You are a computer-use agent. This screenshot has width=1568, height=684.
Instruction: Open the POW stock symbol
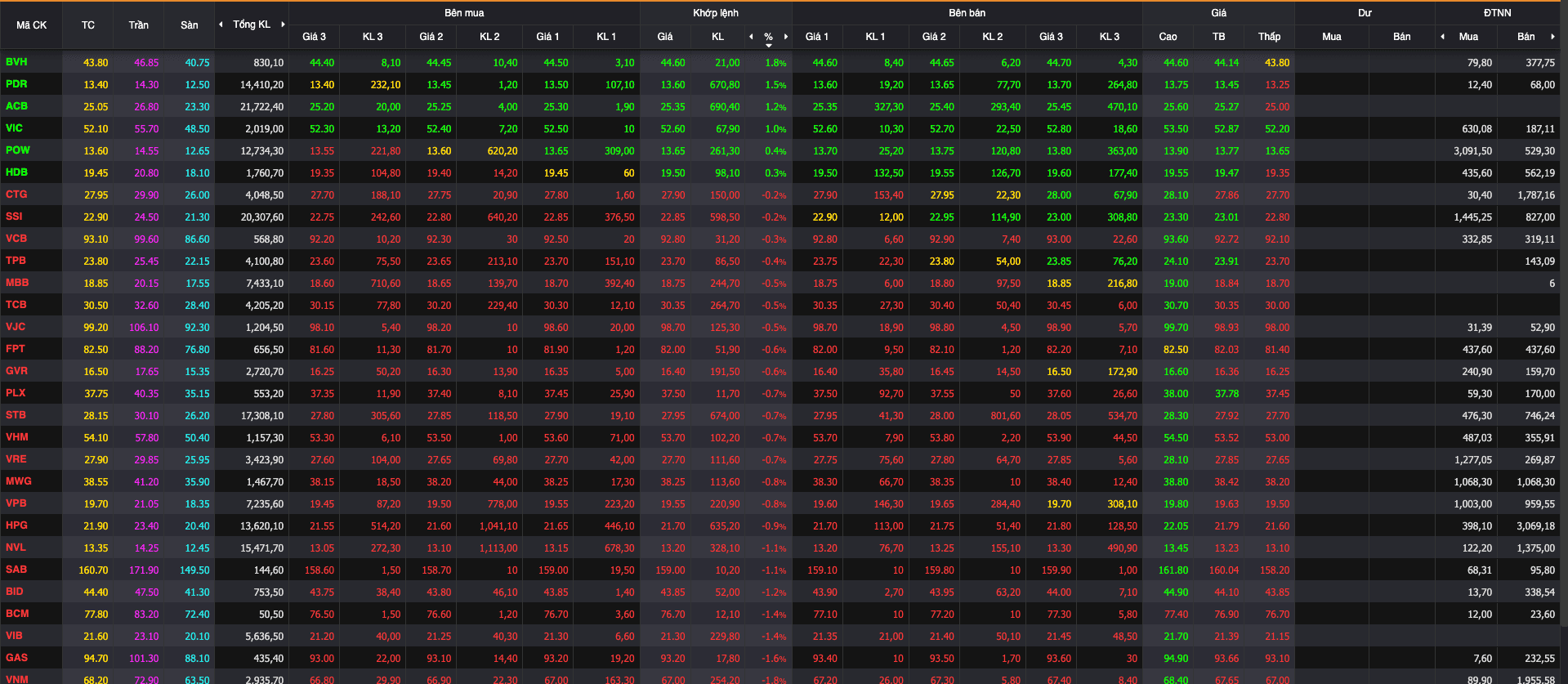point(17,150)
